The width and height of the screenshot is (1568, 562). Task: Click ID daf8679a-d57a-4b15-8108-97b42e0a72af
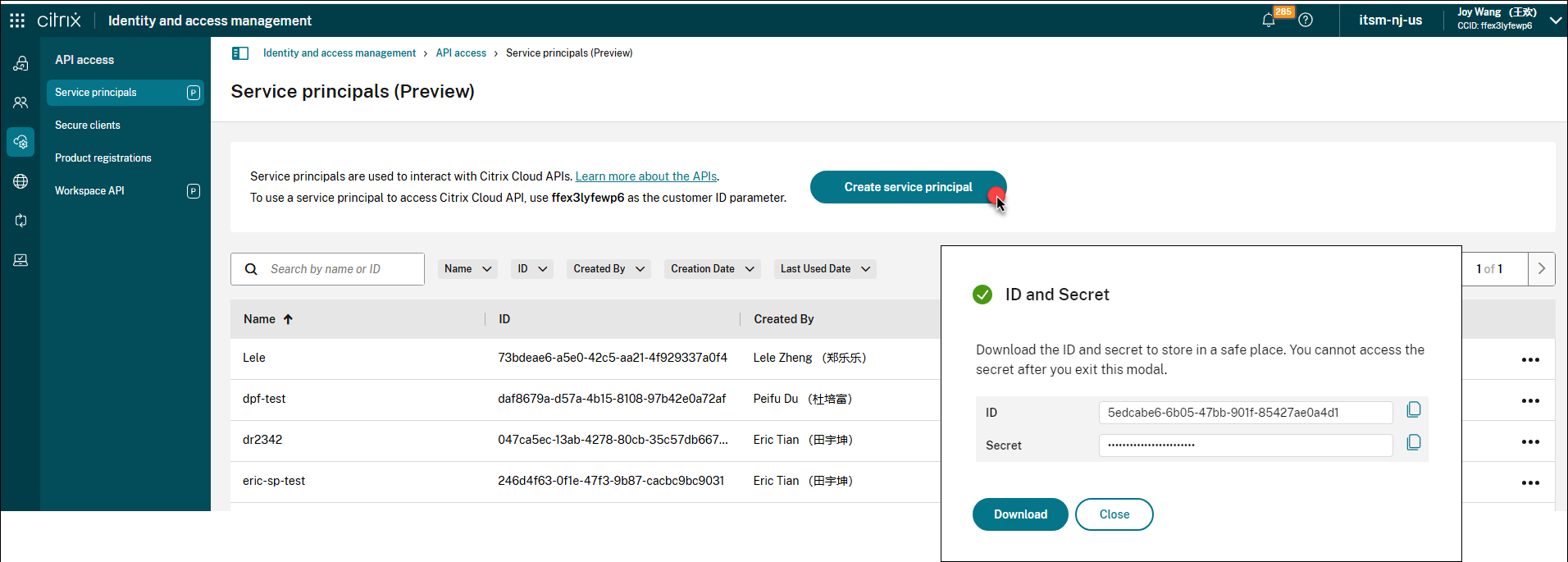612,399
